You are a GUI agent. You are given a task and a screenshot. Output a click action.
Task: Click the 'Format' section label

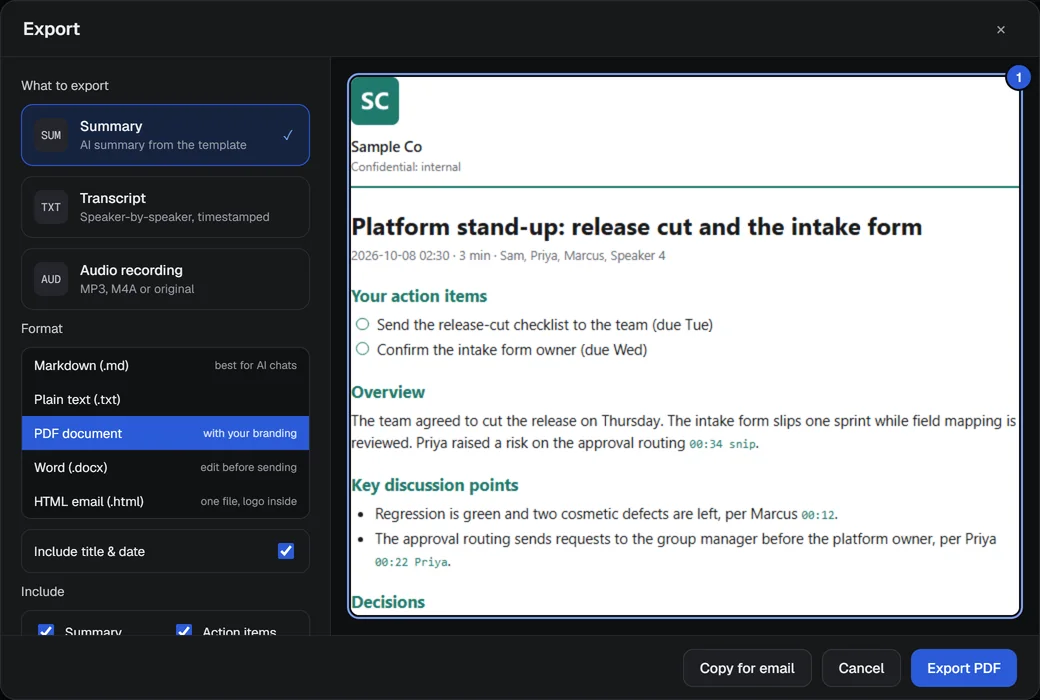click(x=42, y=328)
